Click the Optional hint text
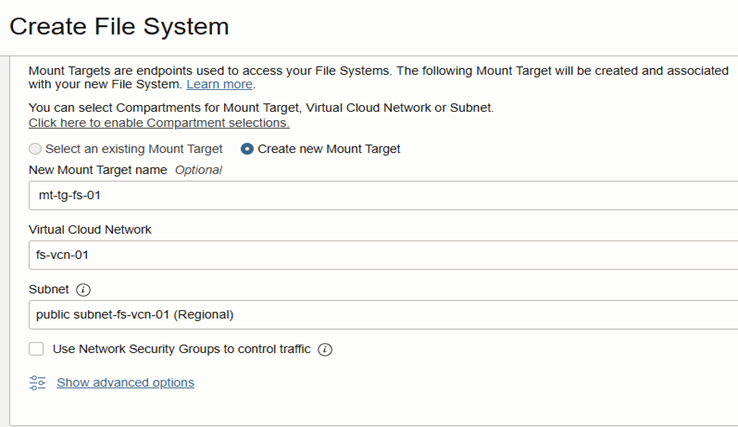Image resolution: width=738 pixels, height=427 pixels. coord(199,170)
